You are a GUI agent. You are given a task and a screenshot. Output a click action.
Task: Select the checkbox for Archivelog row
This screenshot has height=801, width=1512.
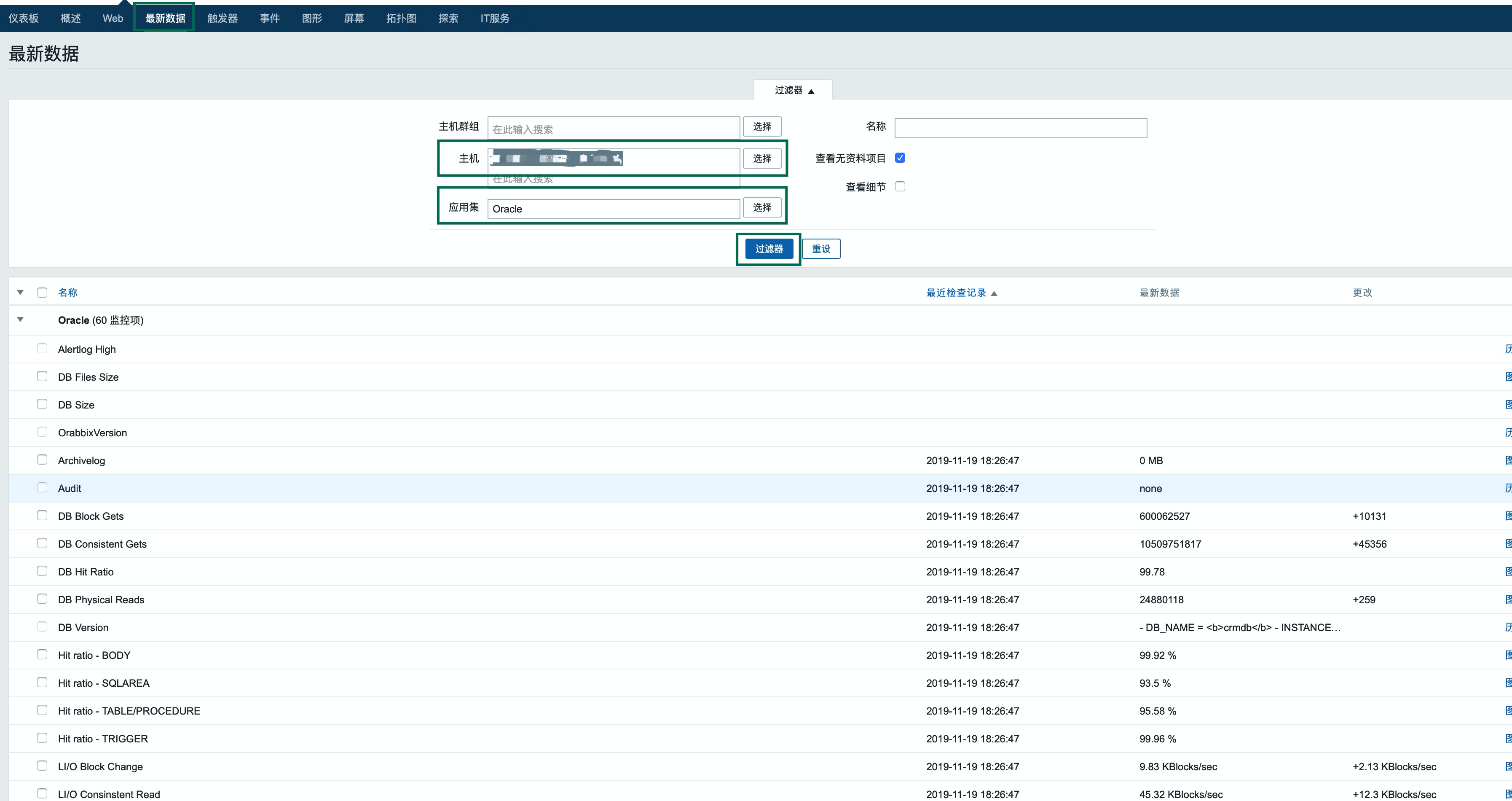pos(42,460)
